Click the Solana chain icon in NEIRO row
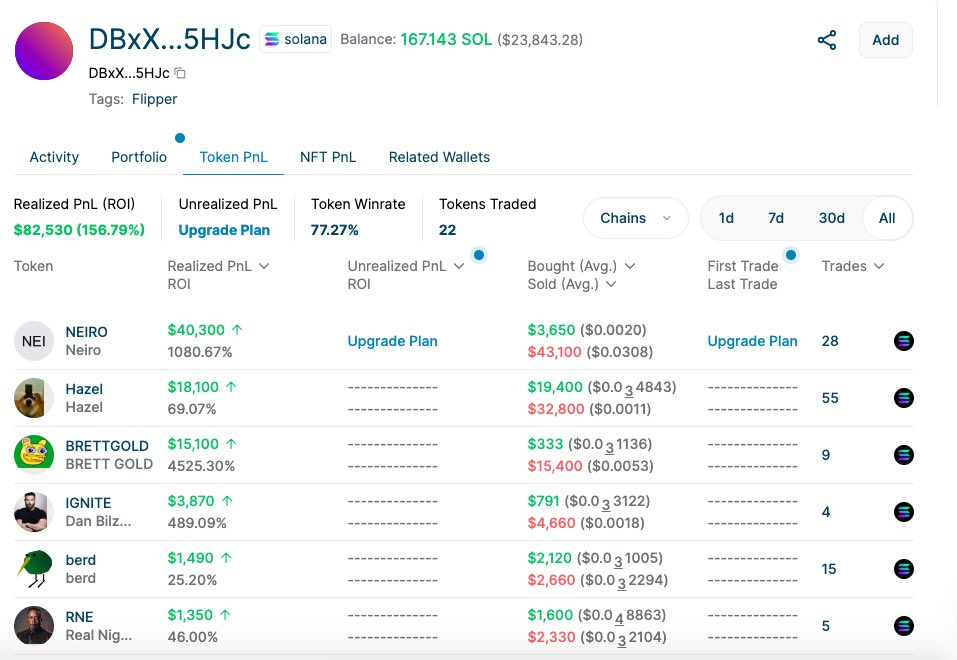 click(903, 341)
